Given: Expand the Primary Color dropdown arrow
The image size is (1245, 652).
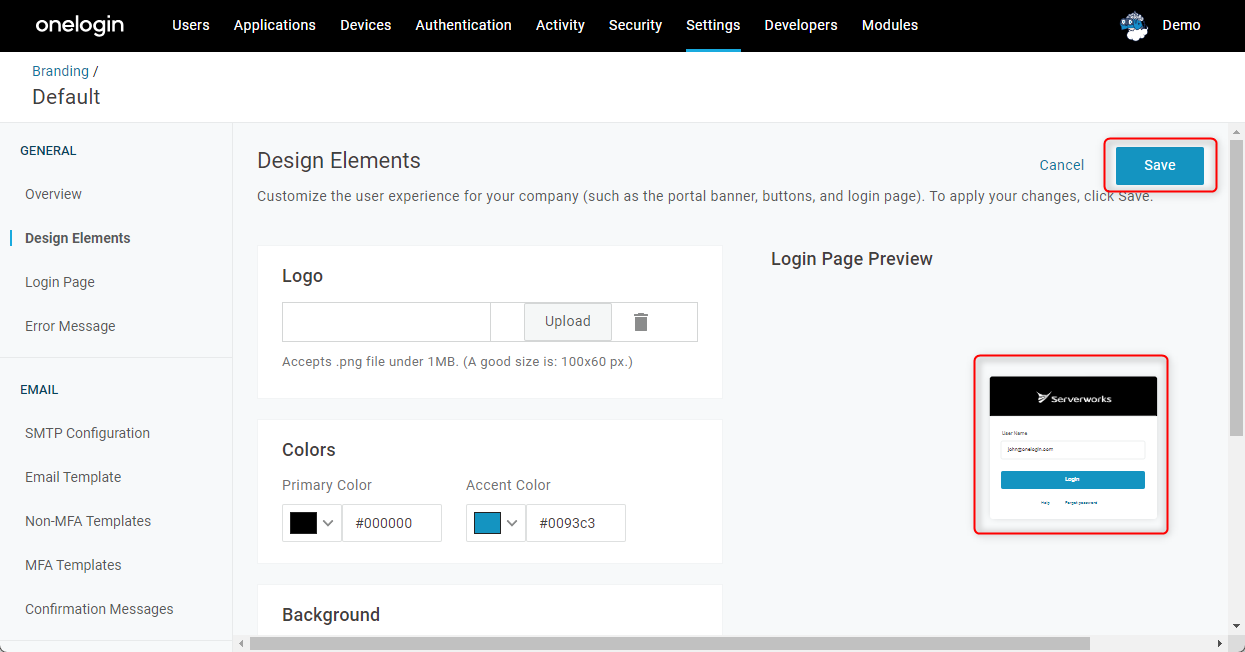Looking at the screenshot, I should [328, 523].
